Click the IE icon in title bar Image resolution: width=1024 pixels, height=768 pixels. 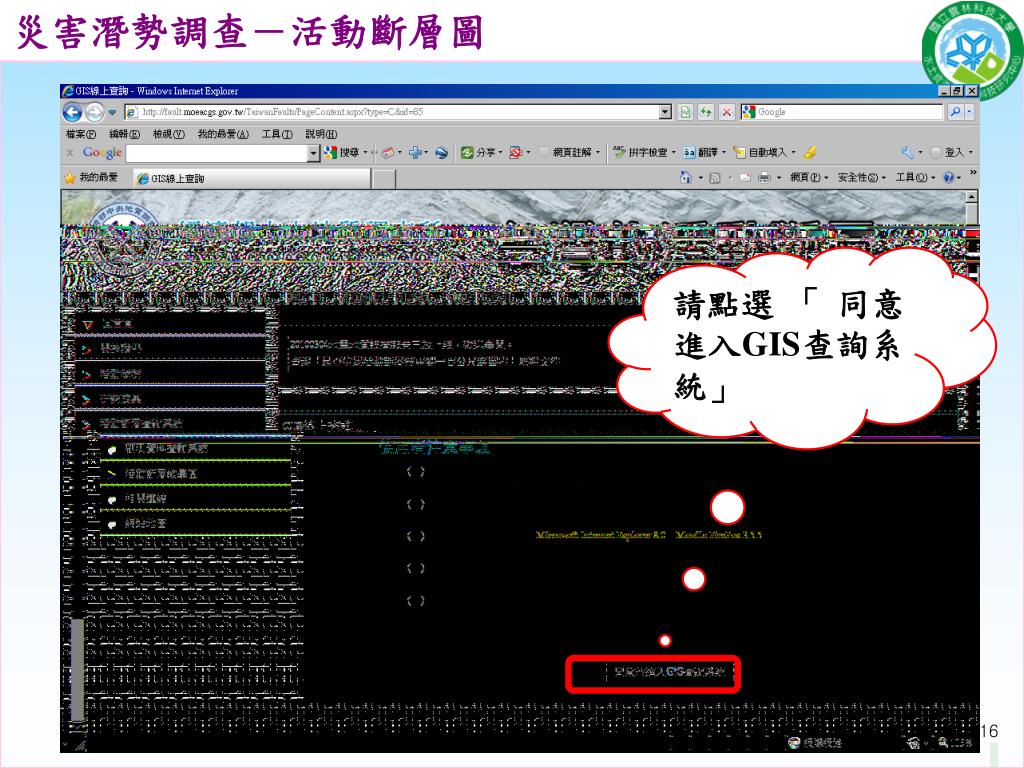pyautogui.click(x=67, y=91)
